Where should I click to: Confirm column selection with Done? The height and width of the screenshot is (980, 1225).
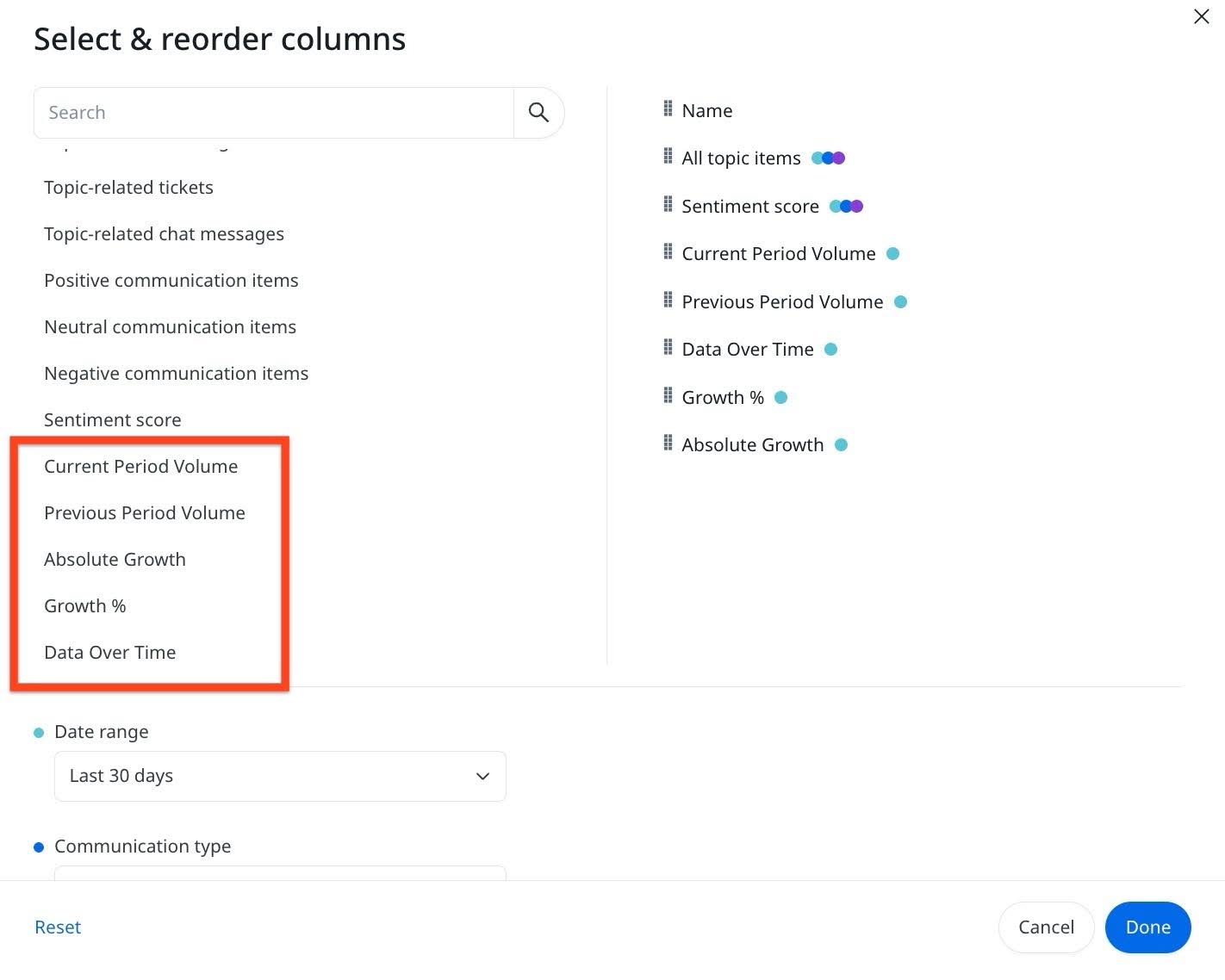(1147, 927)
